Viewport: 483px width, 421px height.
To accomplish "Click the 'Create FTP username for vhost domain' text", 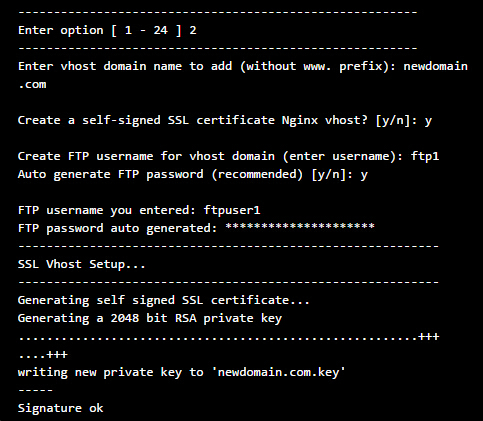I will 146,156.
